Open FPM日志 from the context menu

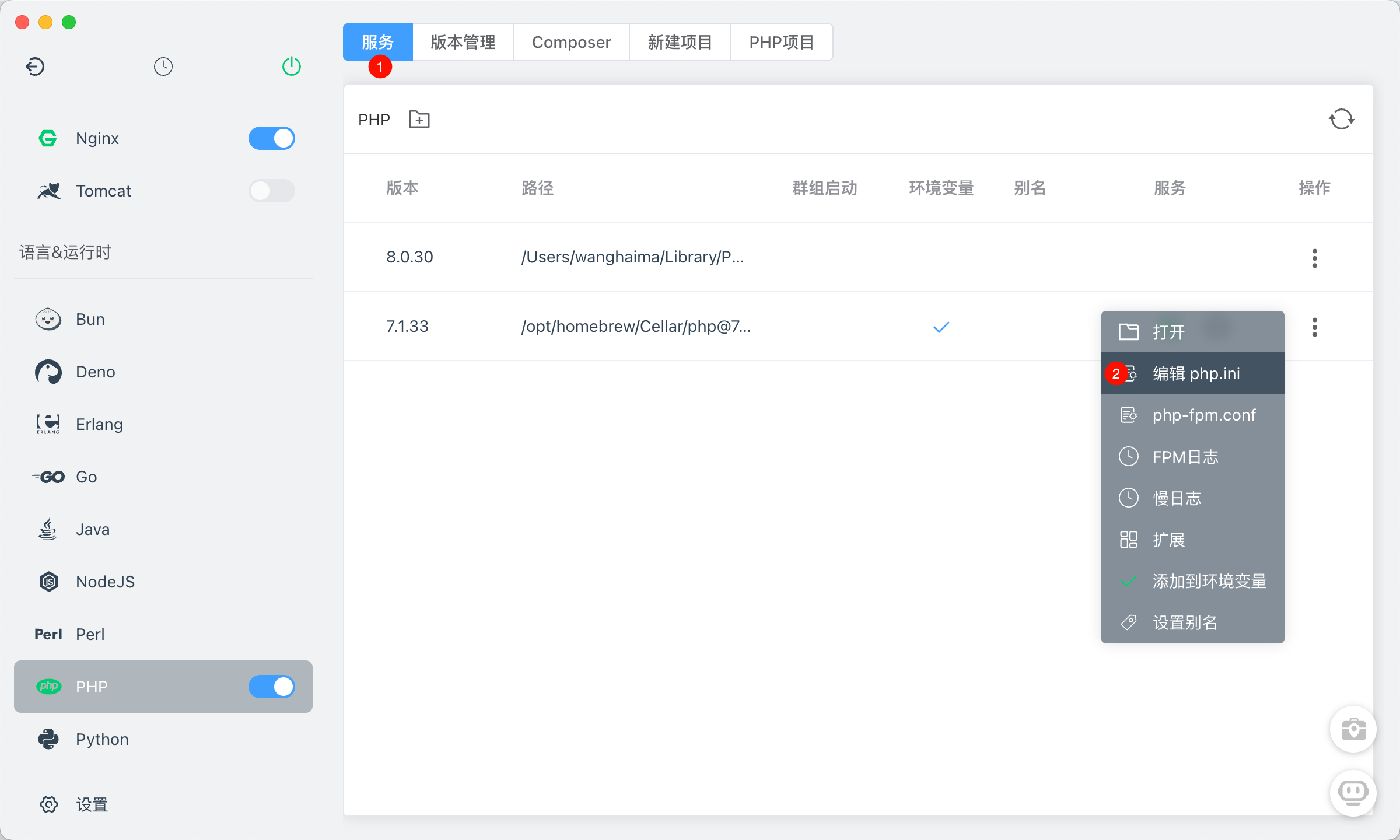1193,456
